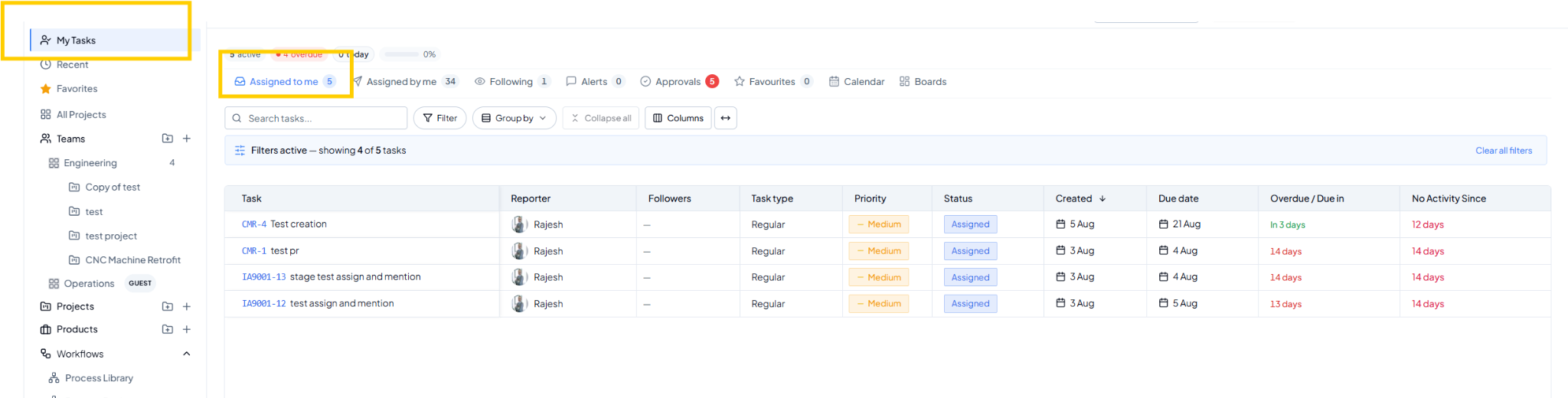The image size is (1568, 398).
Task: Open task CMR-4 Test creation
Action: (x=284, y=224)
